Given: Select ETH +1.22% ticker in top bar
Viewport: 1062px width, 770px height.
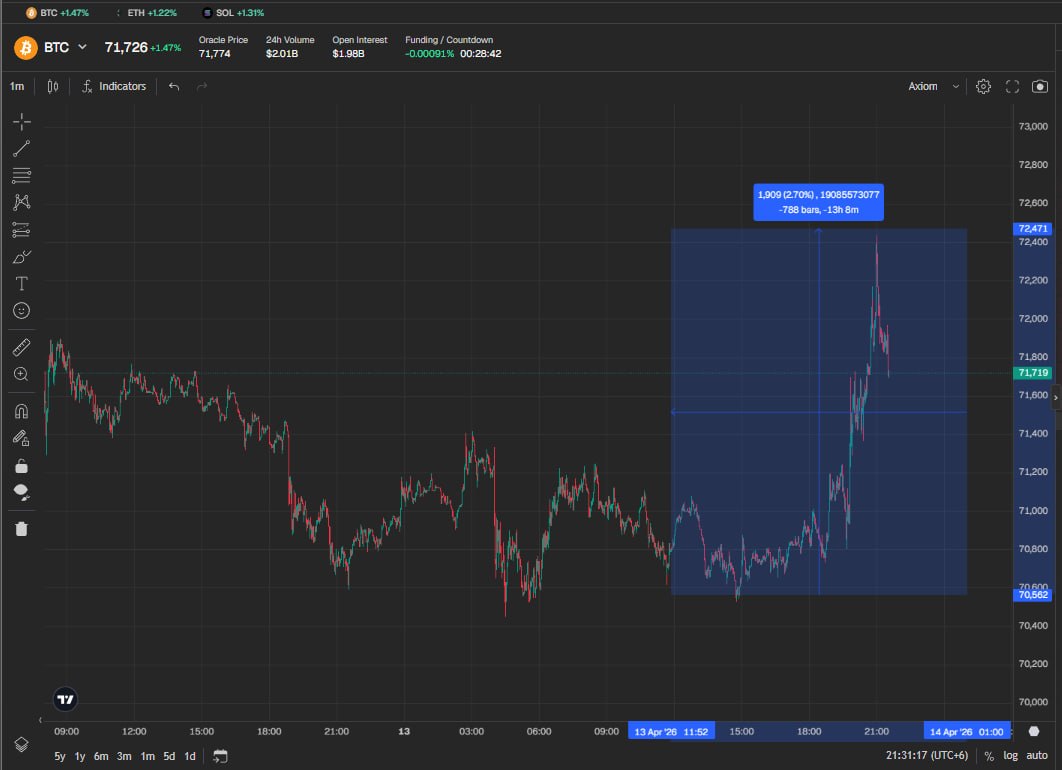Looking at the screenshot, I should (x=146, y=13).
